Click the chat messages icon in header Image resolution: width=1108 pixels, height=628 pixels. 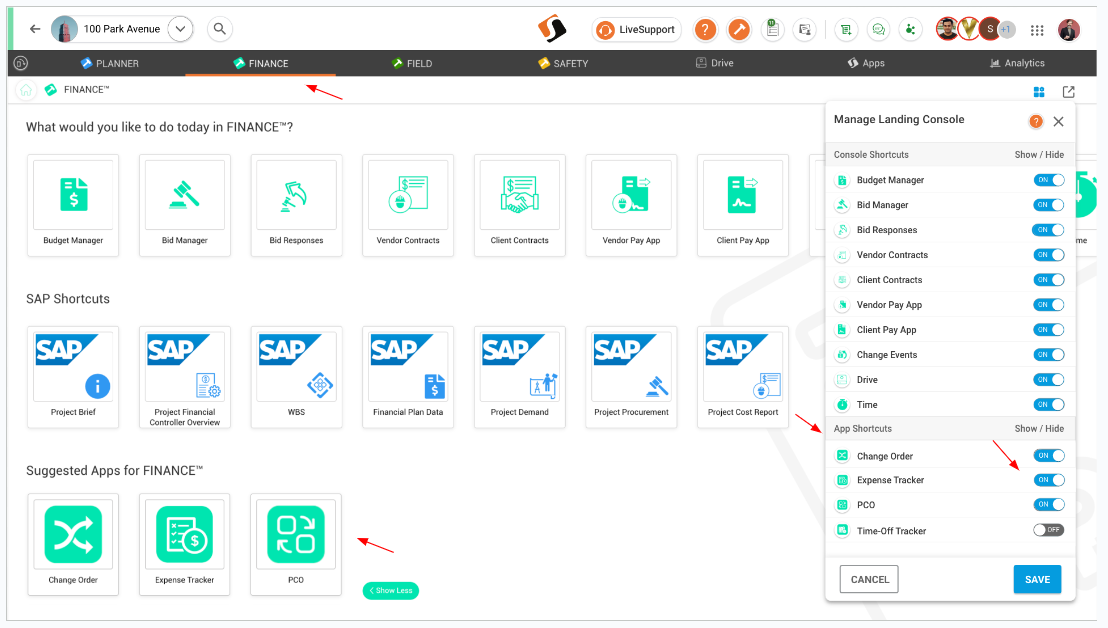pyautogui.click(x=878, y=30)
